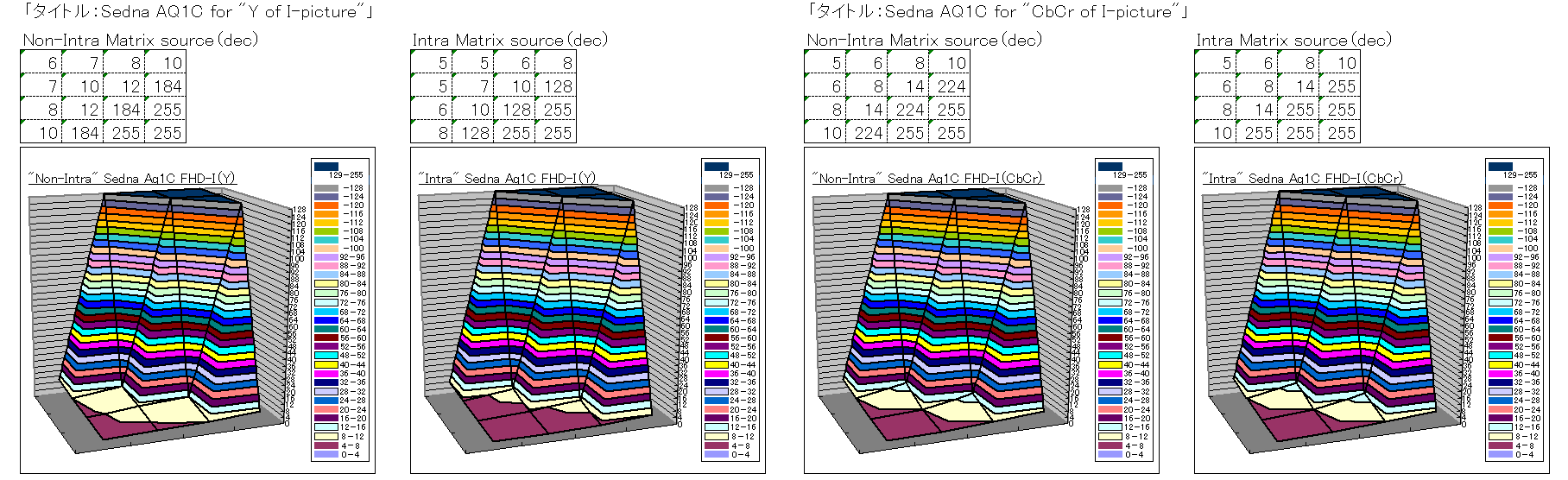
Task: Select top-left cell 5 of the CbCr Intra matrix
Action: click(x=1216, y=63)
